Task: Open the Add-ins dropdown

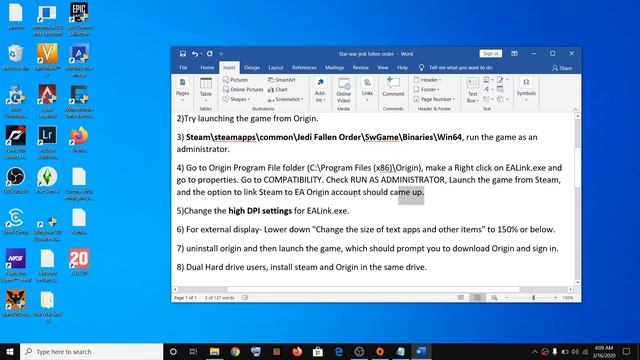Action: click(320, 90)
